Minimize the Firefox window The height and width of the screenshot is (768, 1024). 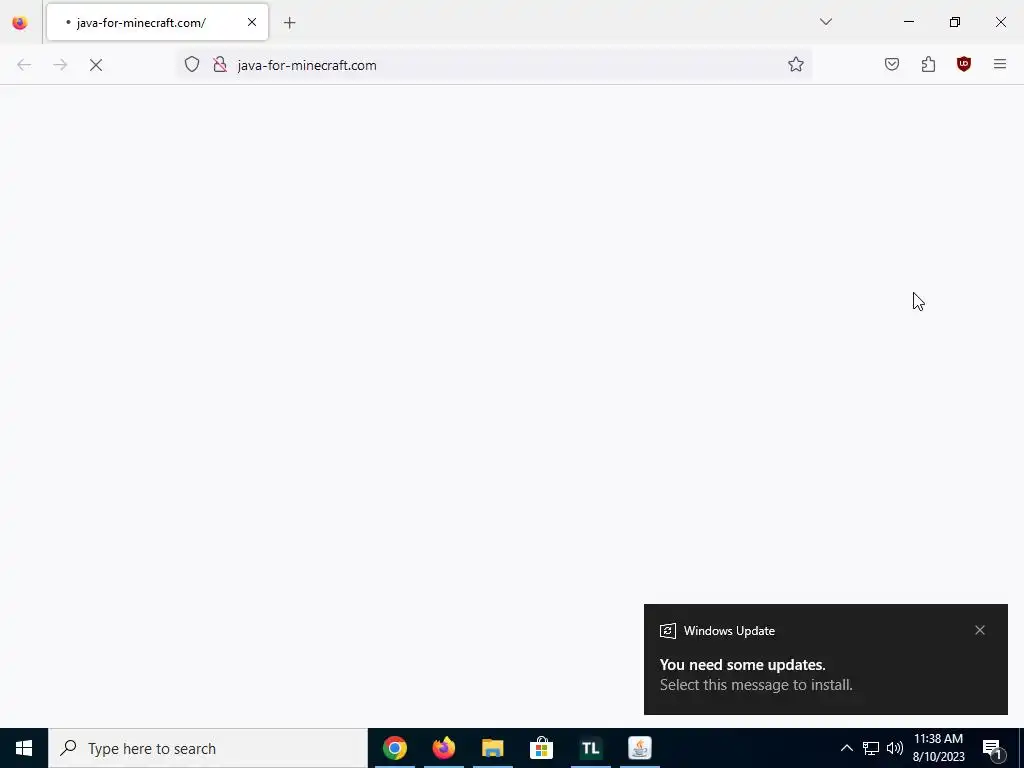[908, 22]
